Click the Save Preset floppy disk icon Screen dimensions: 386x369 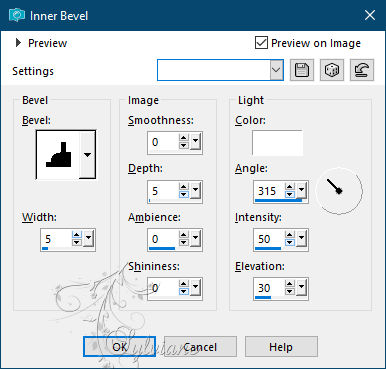(x=302, y=70)
